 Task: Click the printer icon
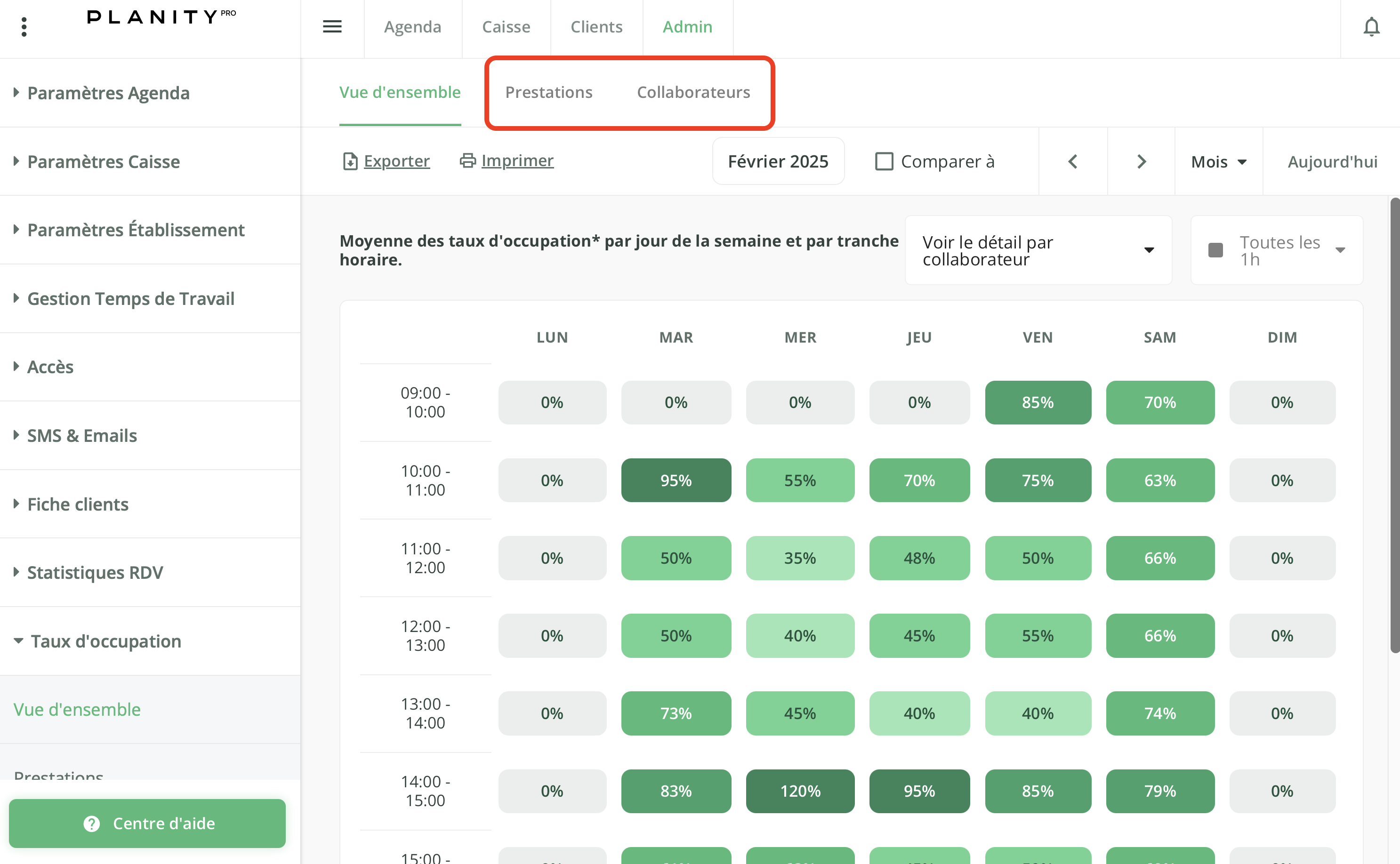(467, 160)
